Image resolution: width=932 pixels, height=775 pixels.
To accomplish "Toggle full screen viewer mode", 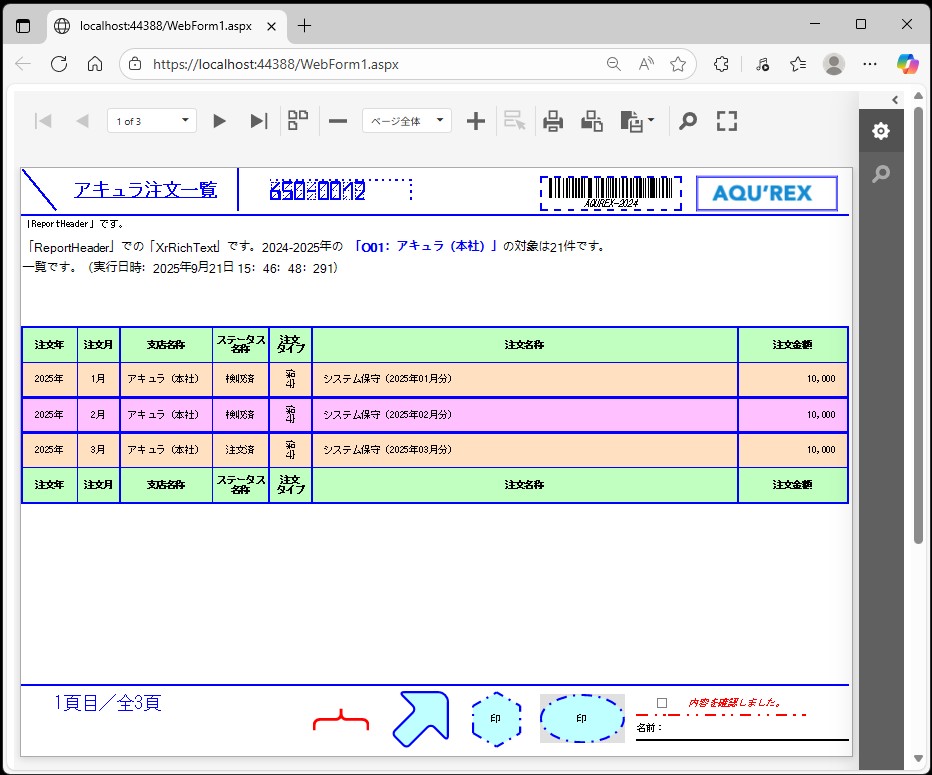I will tap(727, 121).
